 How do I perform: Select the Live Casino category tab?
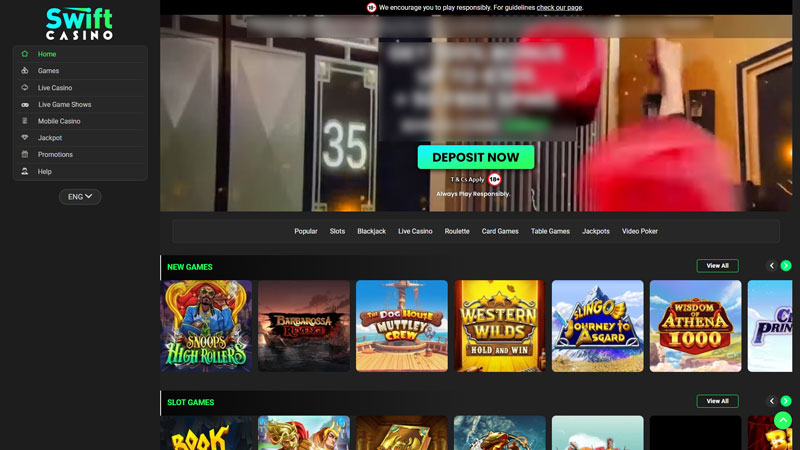pyautogui.click(x=415, y=231)
